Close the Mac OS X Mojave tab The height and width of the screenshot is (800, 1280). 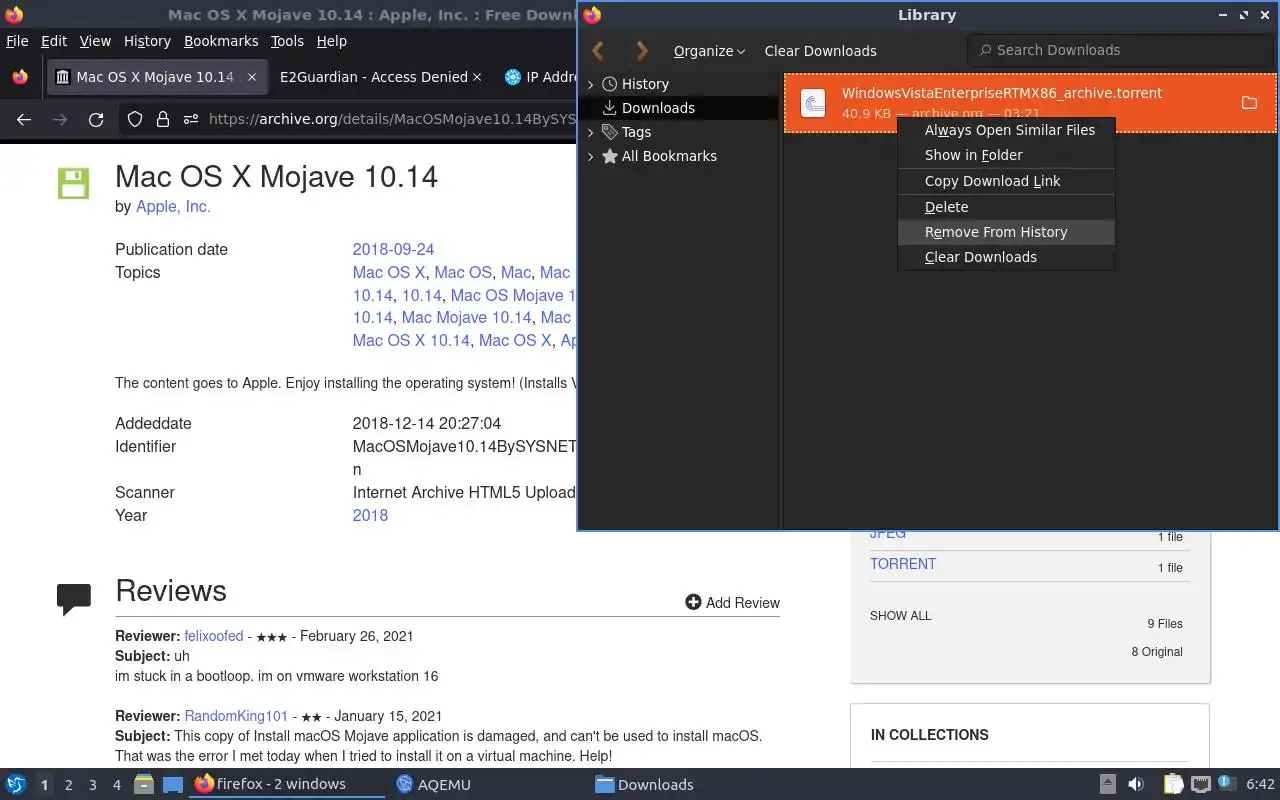[x=252, y=77]
